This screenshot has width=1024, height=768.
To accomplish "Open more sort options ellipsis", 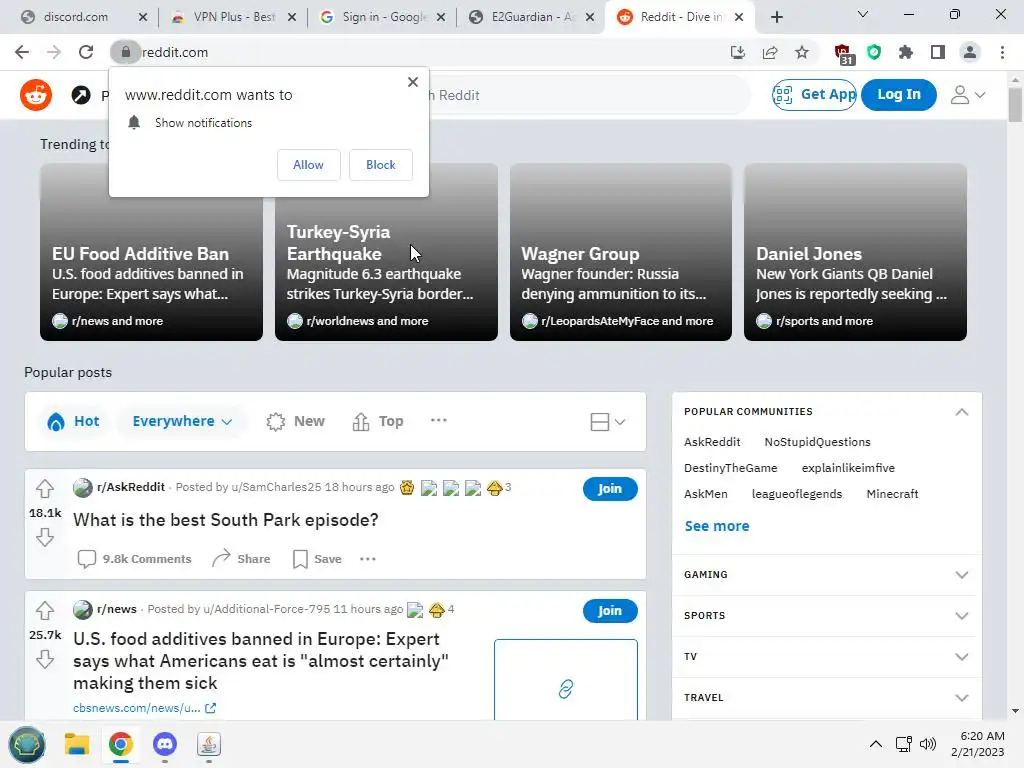I will 439,421.
